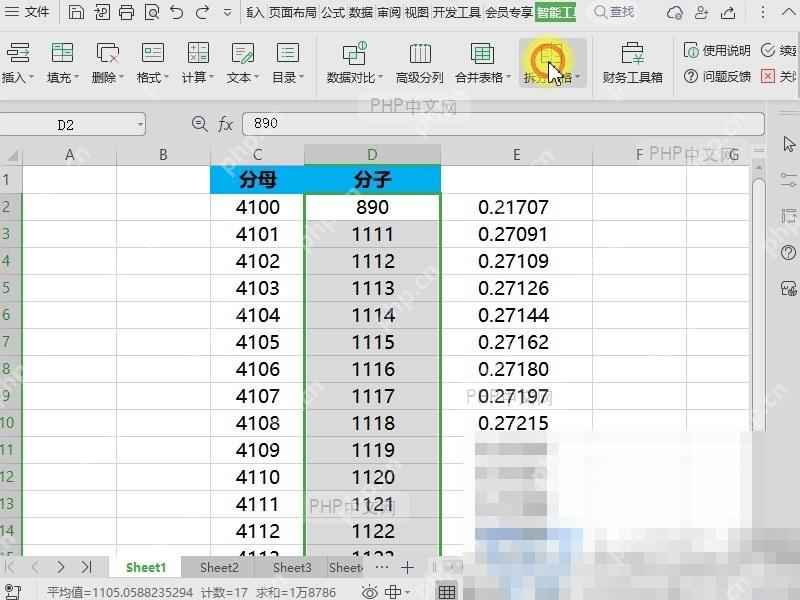The height and width of the screenshot is (600, 800).
Task: Open the 数据对比 tool
Action: (x=354, y=63)
